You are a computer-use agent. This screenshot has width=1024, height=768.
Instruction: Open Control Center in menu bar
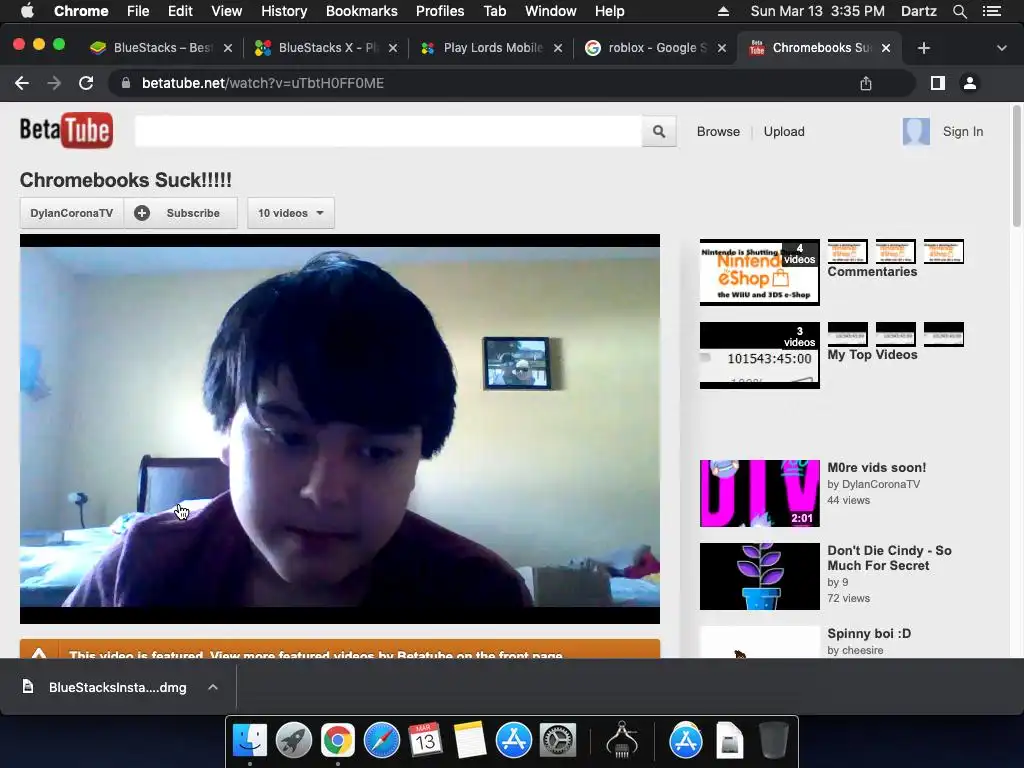tap(991, 11)
